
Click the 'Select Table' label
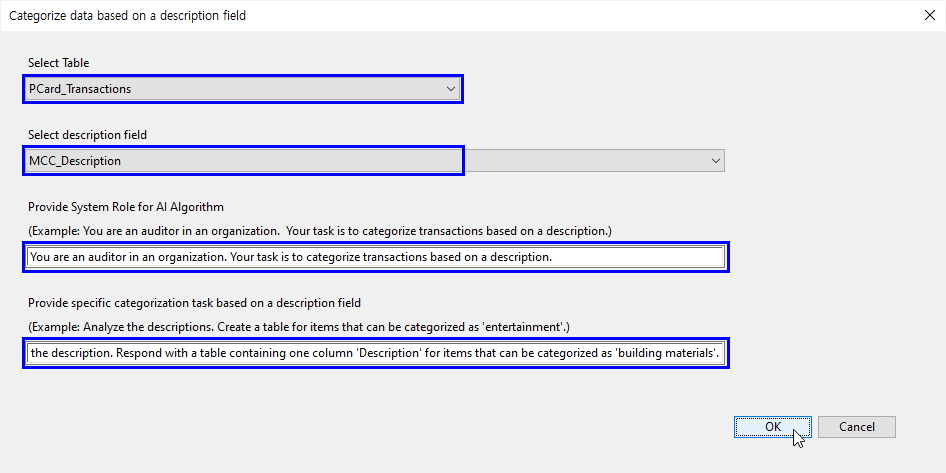point(59,63)
